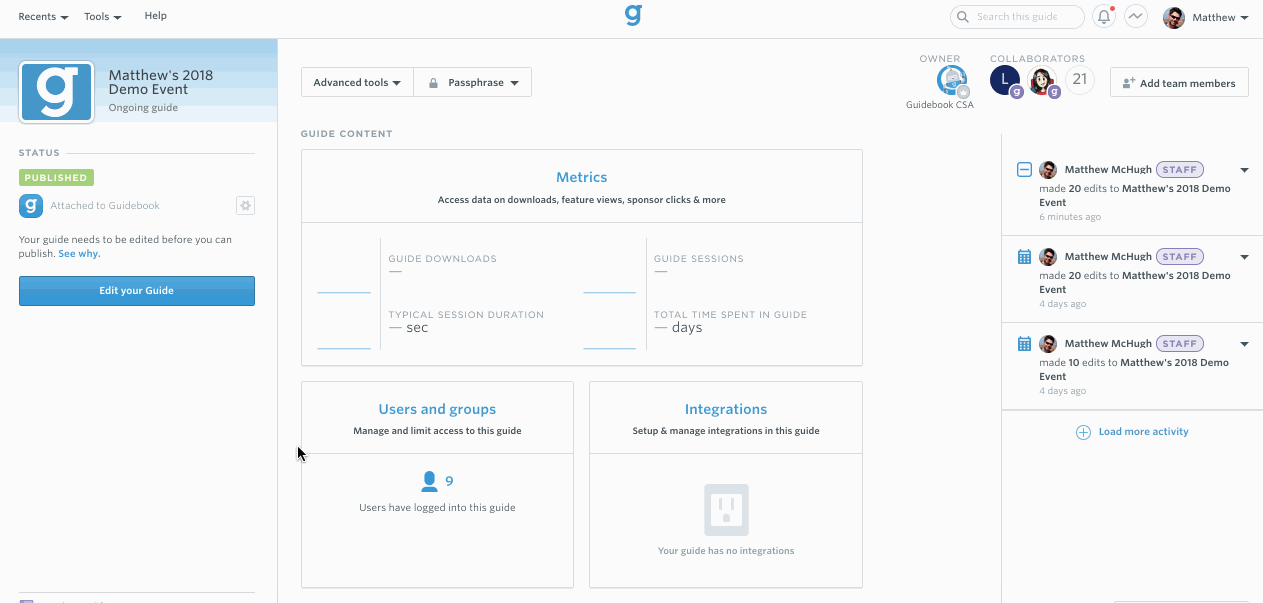The image size is (1263, 603).
Task: Click Edit your Guide button
Action: pyautogui.click(x=137, y=291)
